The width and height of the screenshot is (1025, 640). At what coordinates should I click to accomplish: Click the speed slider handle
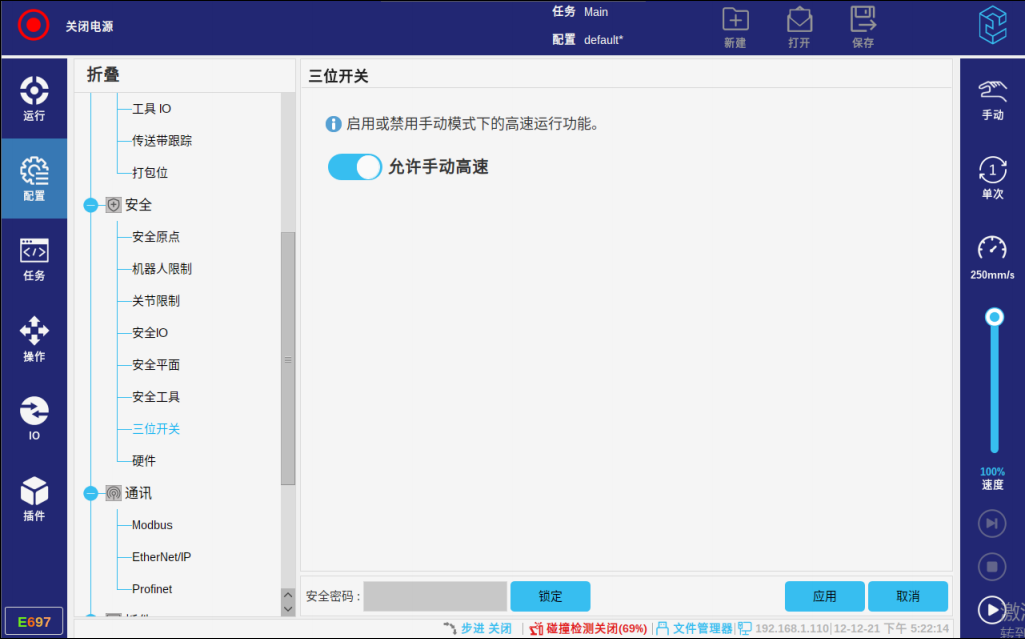click(x=994, y=317)
